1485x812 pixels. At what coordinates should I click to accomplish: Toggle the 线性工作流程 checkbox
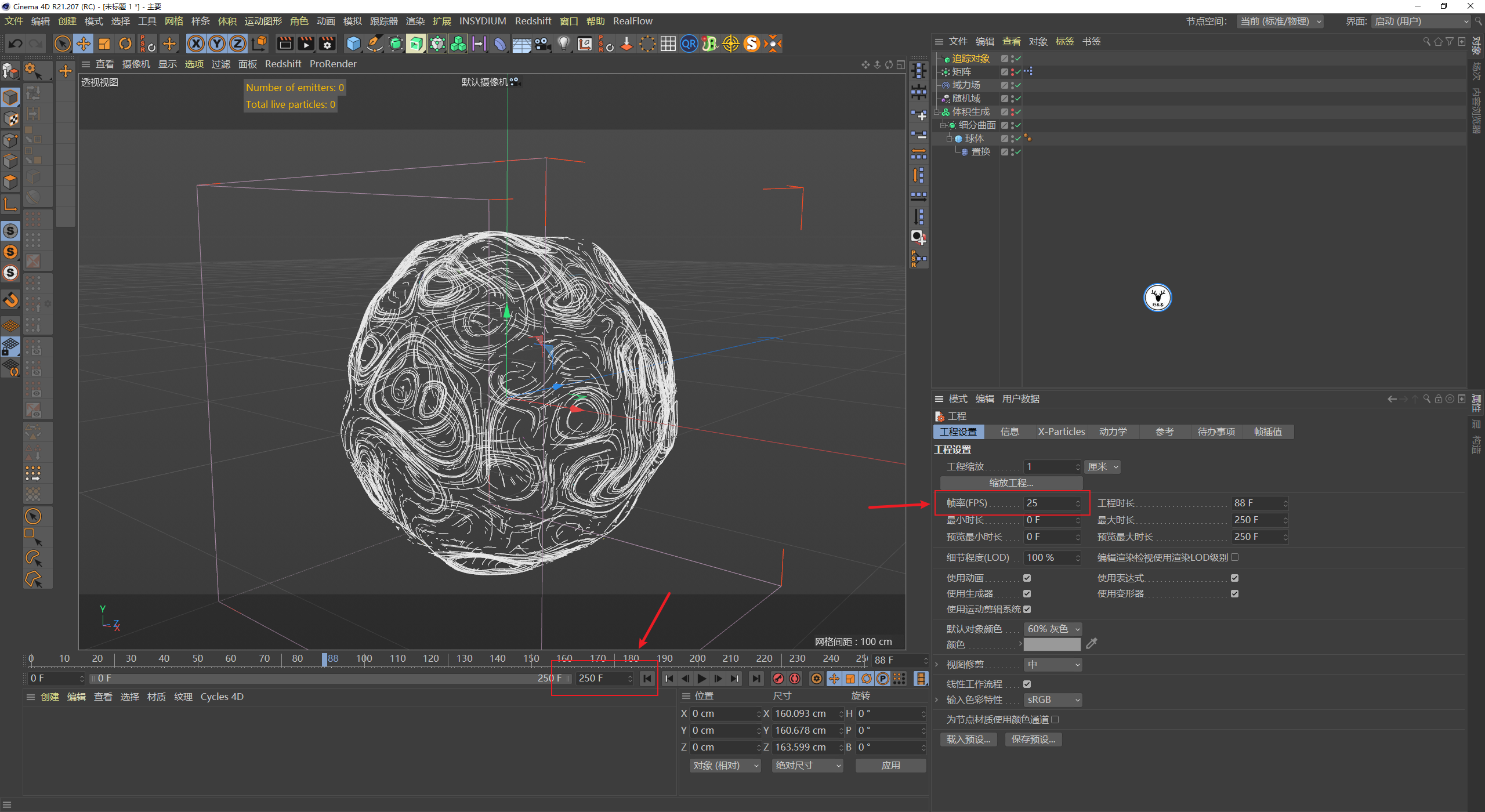[x=1027, y=684]
